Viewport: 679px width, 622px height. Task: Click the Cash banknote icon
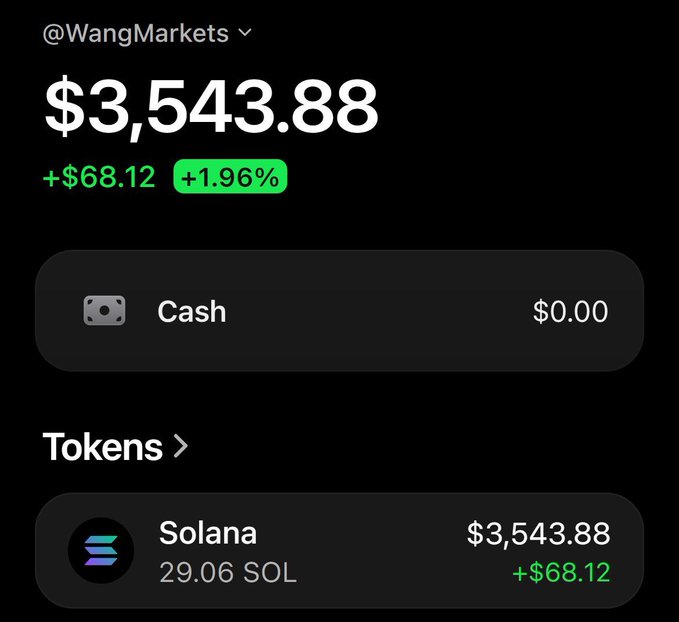tap(104, 311)
